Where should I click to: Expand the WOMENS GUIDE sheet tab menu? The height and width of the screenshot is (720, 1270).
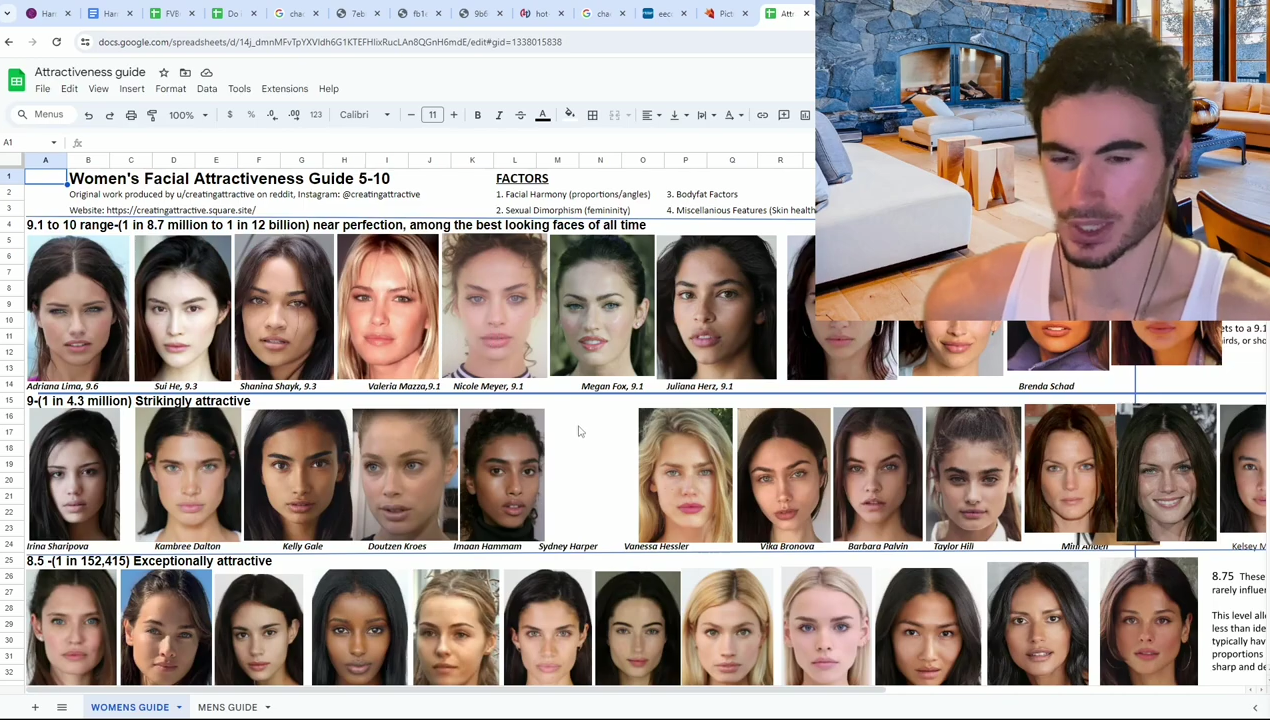pos(179,707)
